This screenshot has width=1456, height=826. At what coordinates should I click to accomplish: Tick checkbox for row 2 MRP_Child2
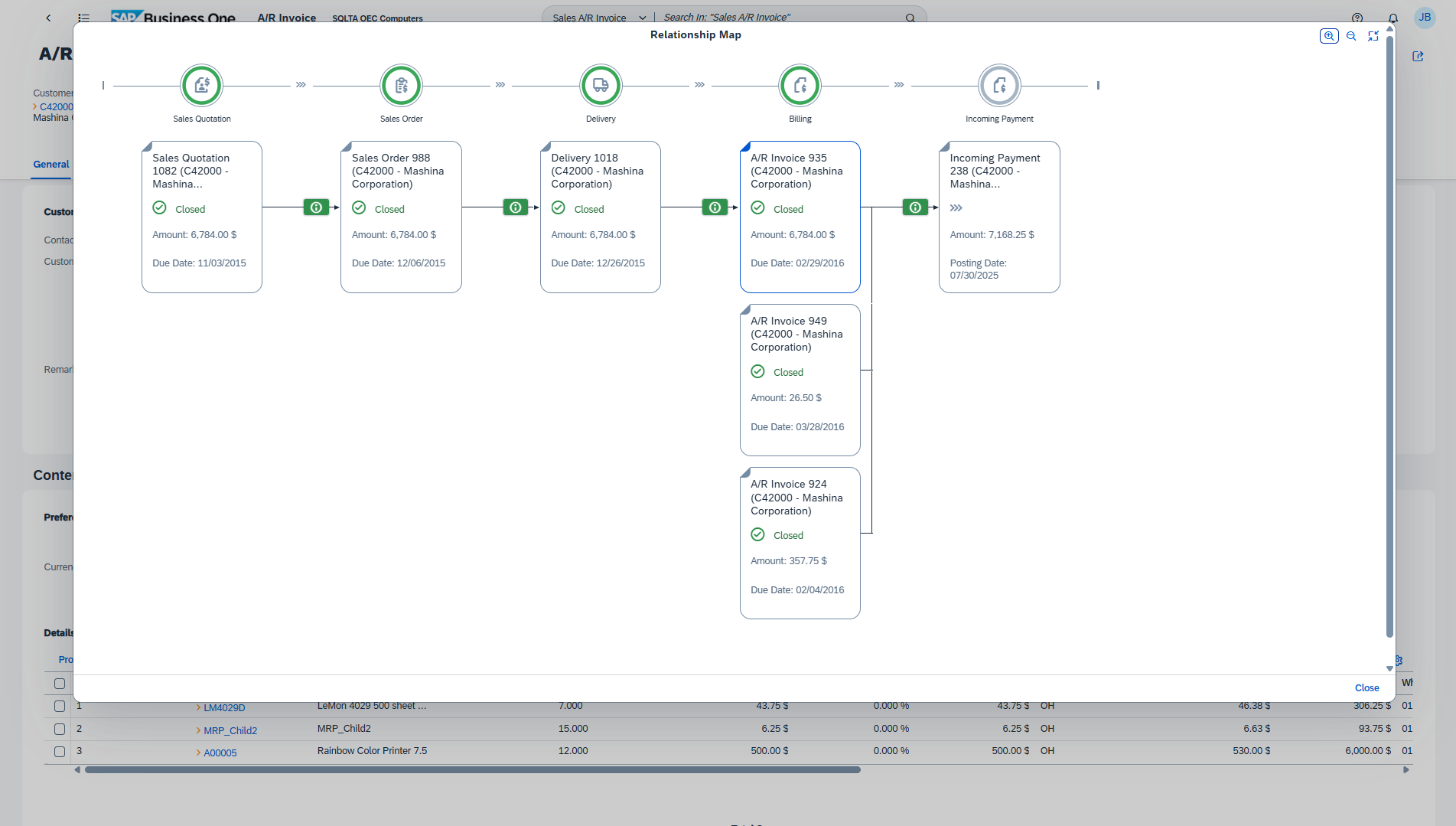(x=60, y=729)
